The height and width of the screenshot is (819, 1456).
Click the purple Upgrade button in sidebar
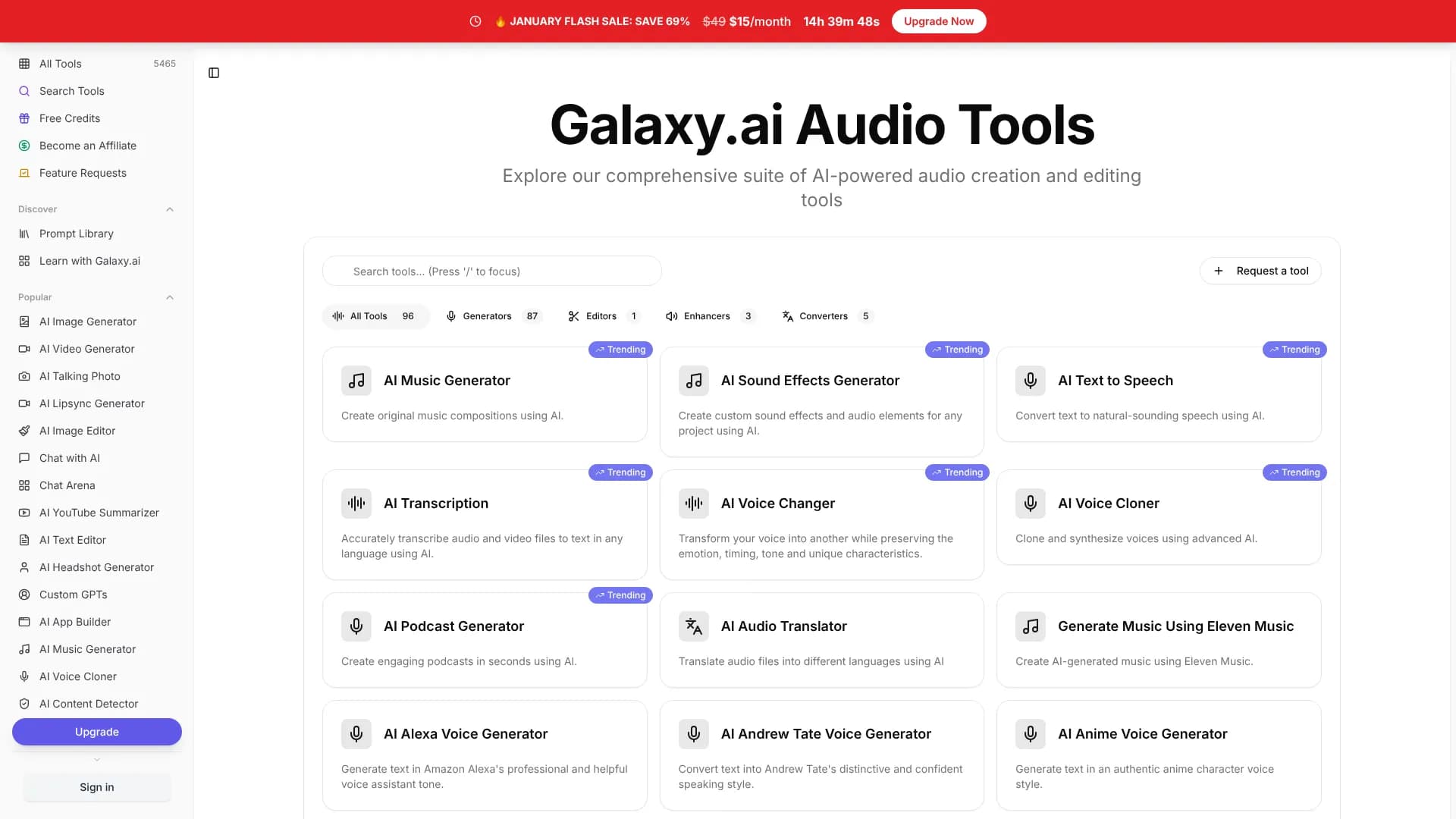point(97,732)
